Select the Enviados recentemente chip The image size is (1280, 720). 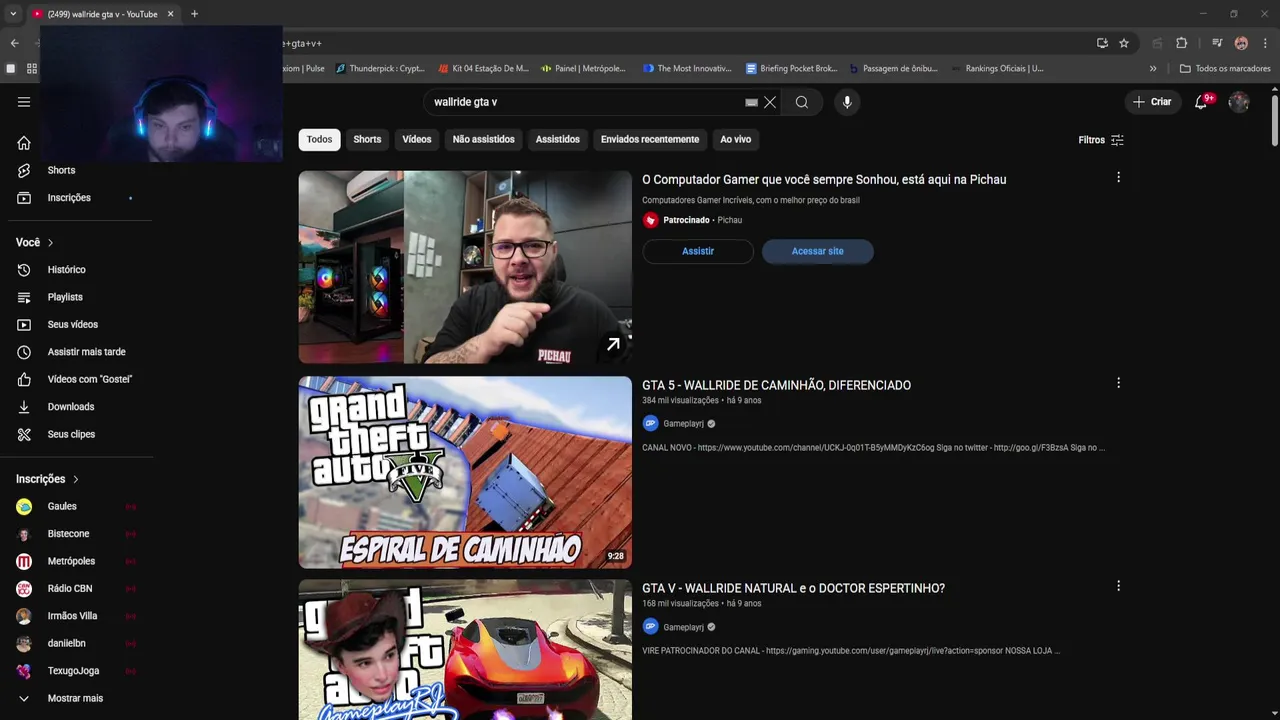650,140
